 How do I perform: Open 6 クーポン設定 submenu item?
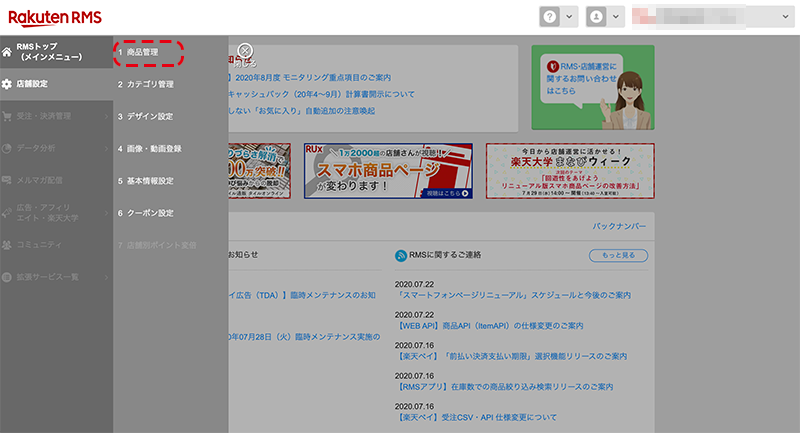tap(146, 213)
